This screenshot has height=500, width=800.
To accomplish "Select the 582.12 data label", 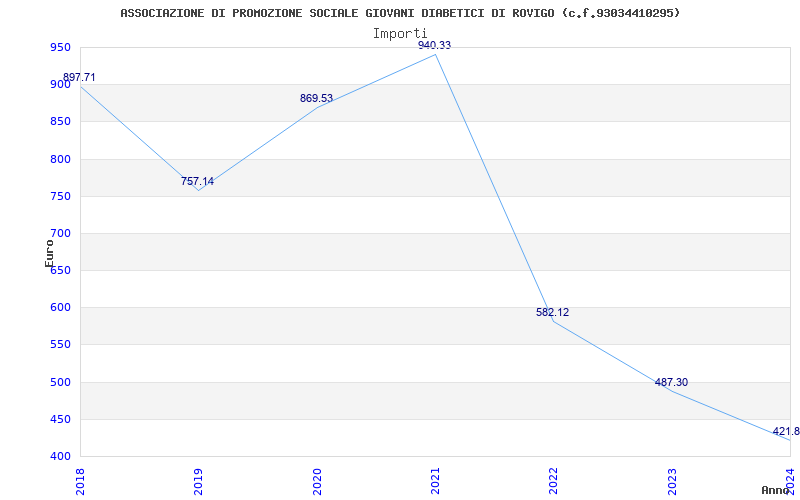I will (x=553, y=312).
